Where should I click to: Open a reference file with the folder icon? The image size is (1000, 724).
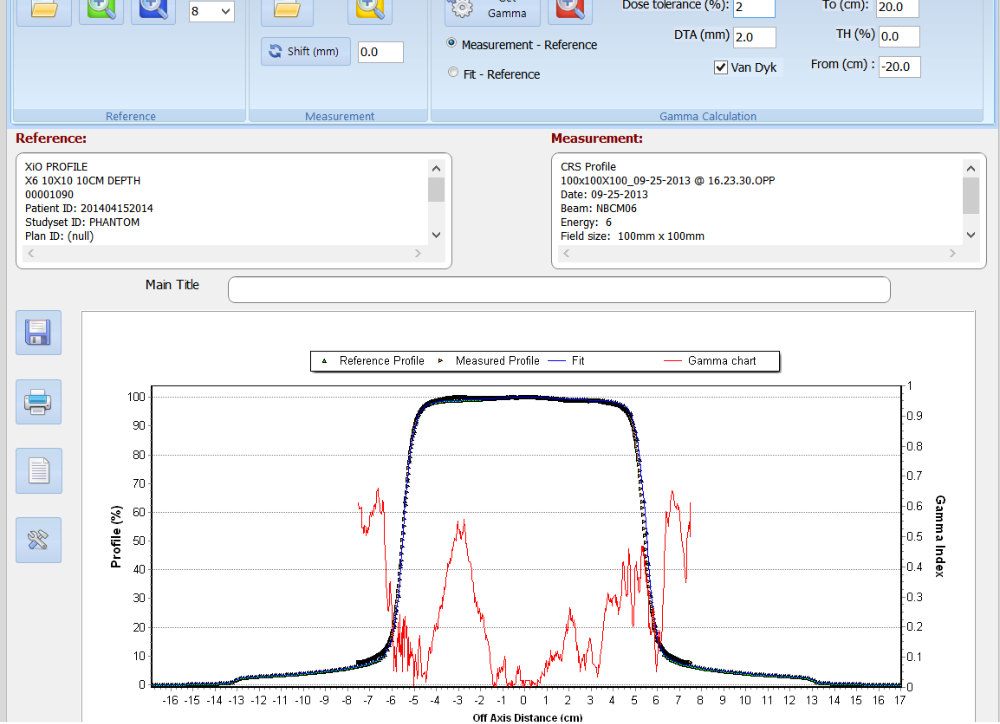(43, 9)
